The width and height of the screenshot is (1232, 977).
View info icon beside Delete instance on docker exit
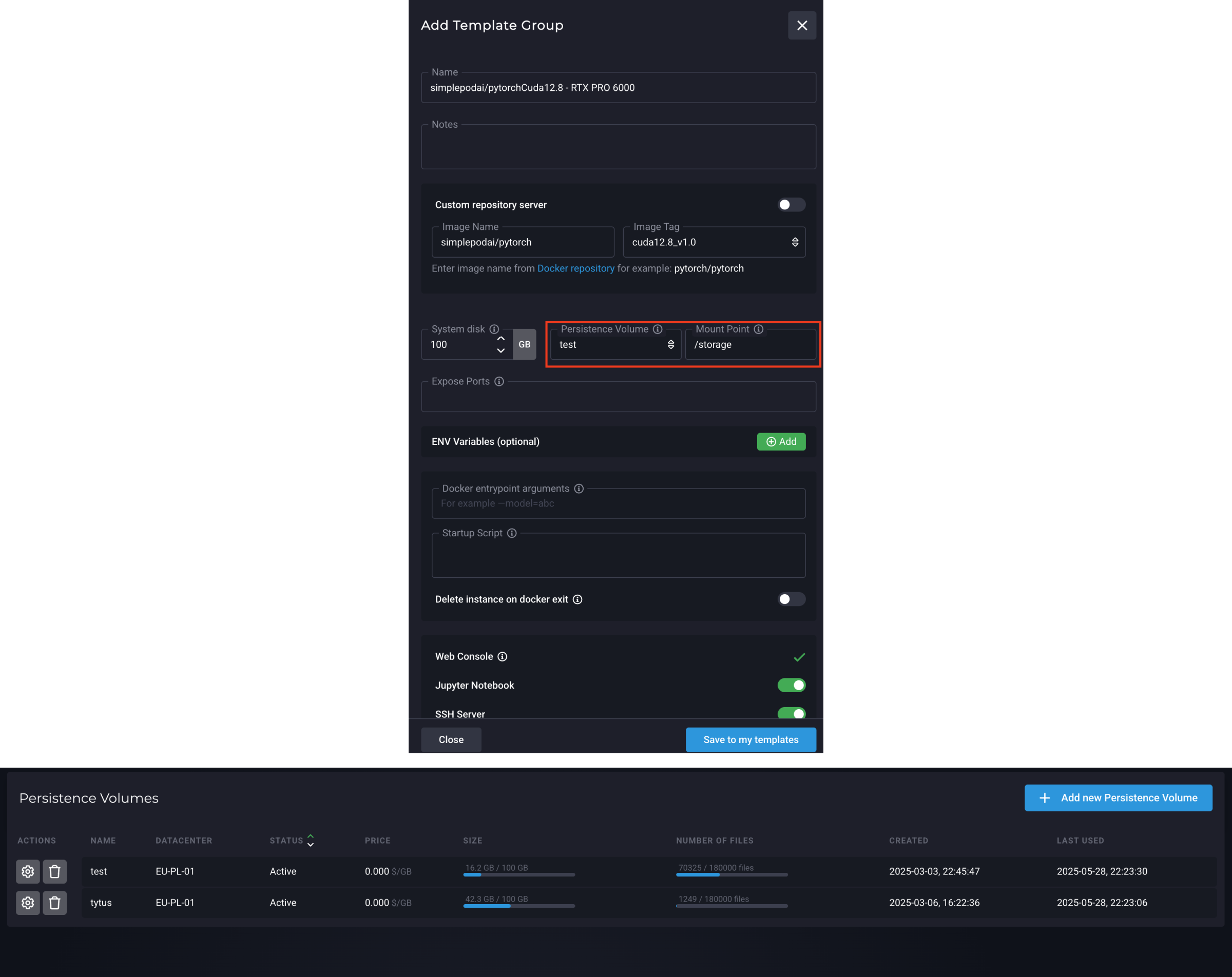pyautogui.click(x=577, y=599)
